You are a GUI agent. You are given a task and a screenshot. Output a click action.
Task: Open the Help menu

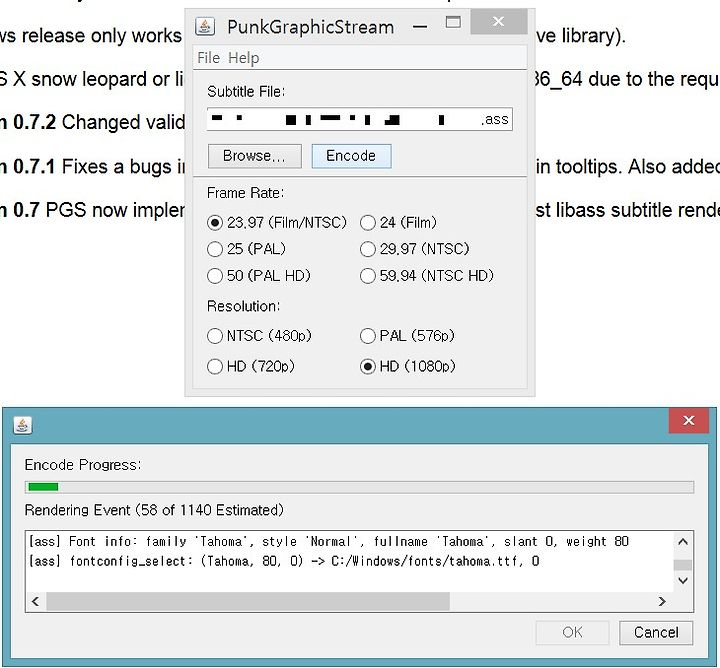coord(243,58)
